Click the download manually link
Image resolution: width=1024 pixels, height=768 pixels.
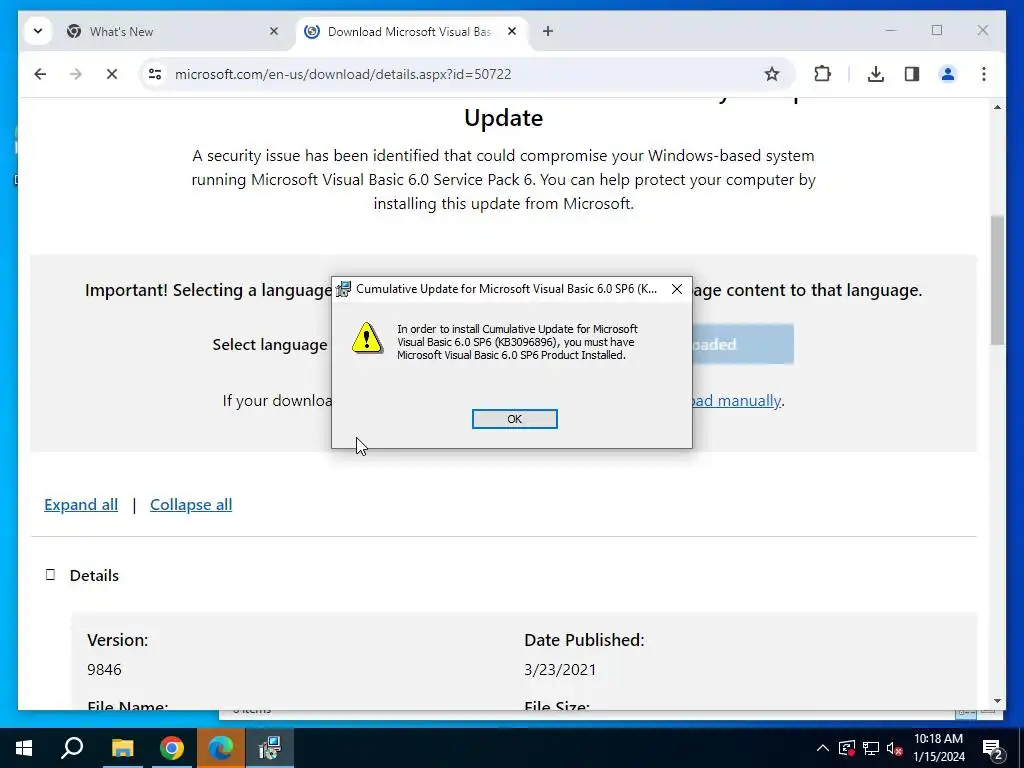[736, 400]
